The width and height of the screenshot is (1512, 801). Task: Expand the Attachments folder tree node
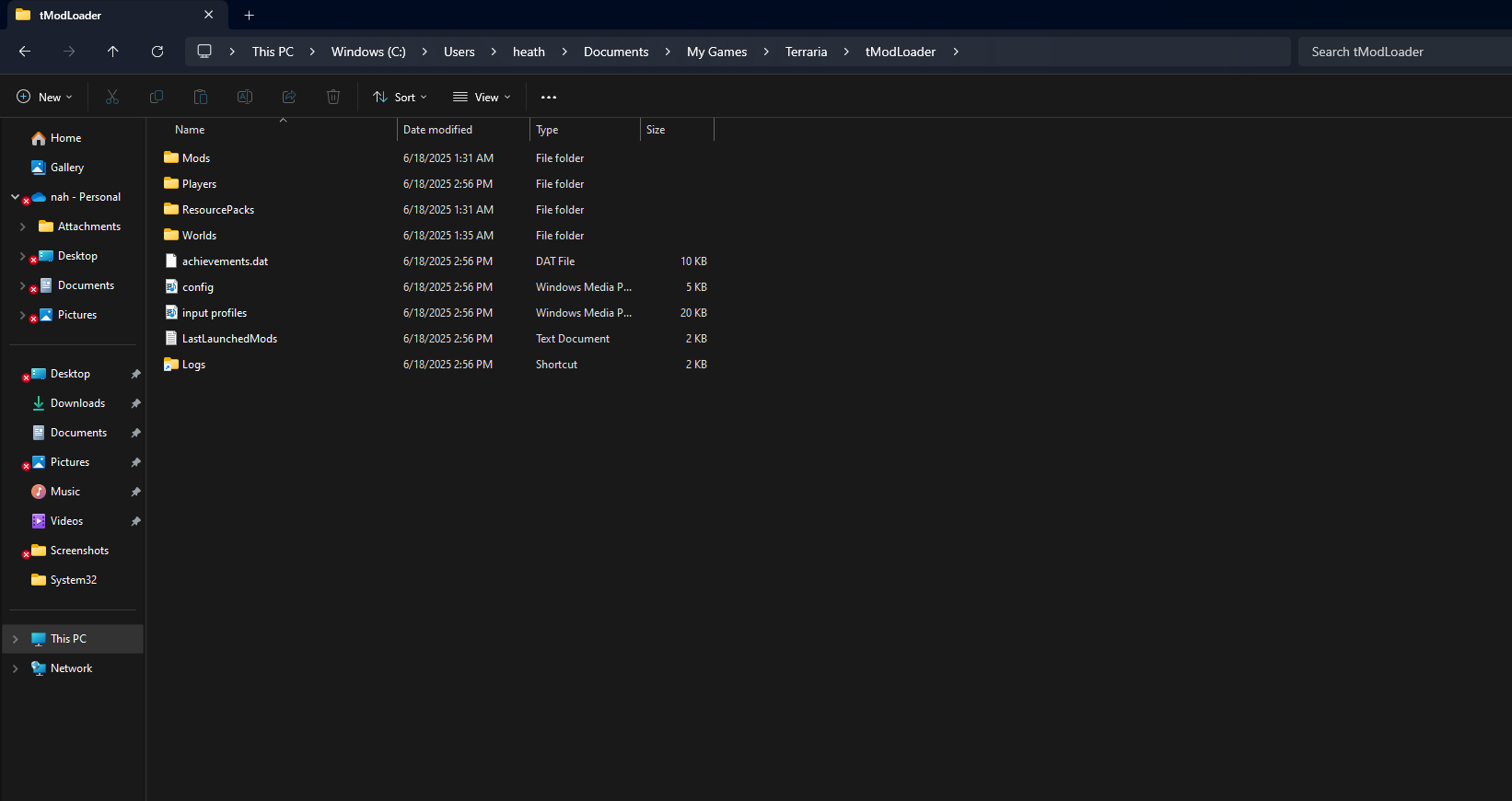pyautogui.click(x=22, y=226)
